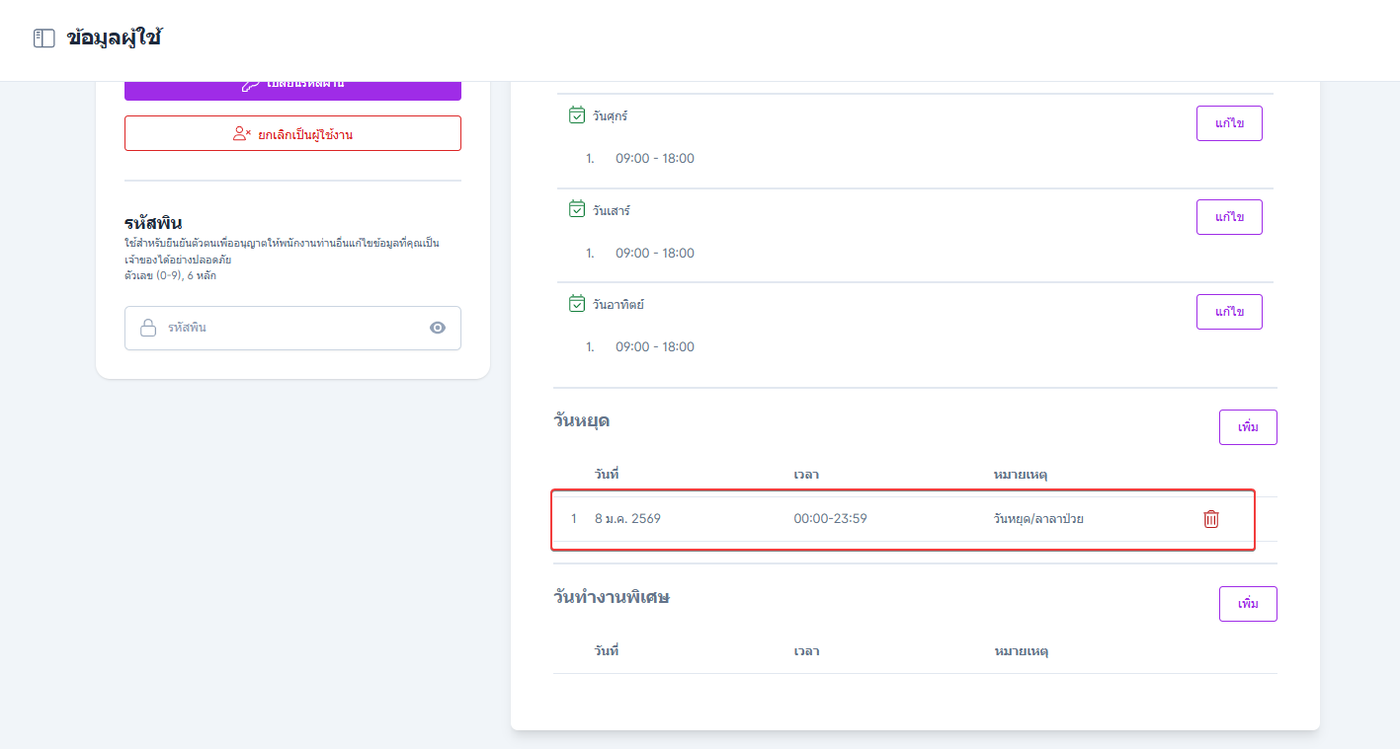
Task: Select the วันหยุด/ลาลาป่วย holiday row
Action: [x=900, y=519]
